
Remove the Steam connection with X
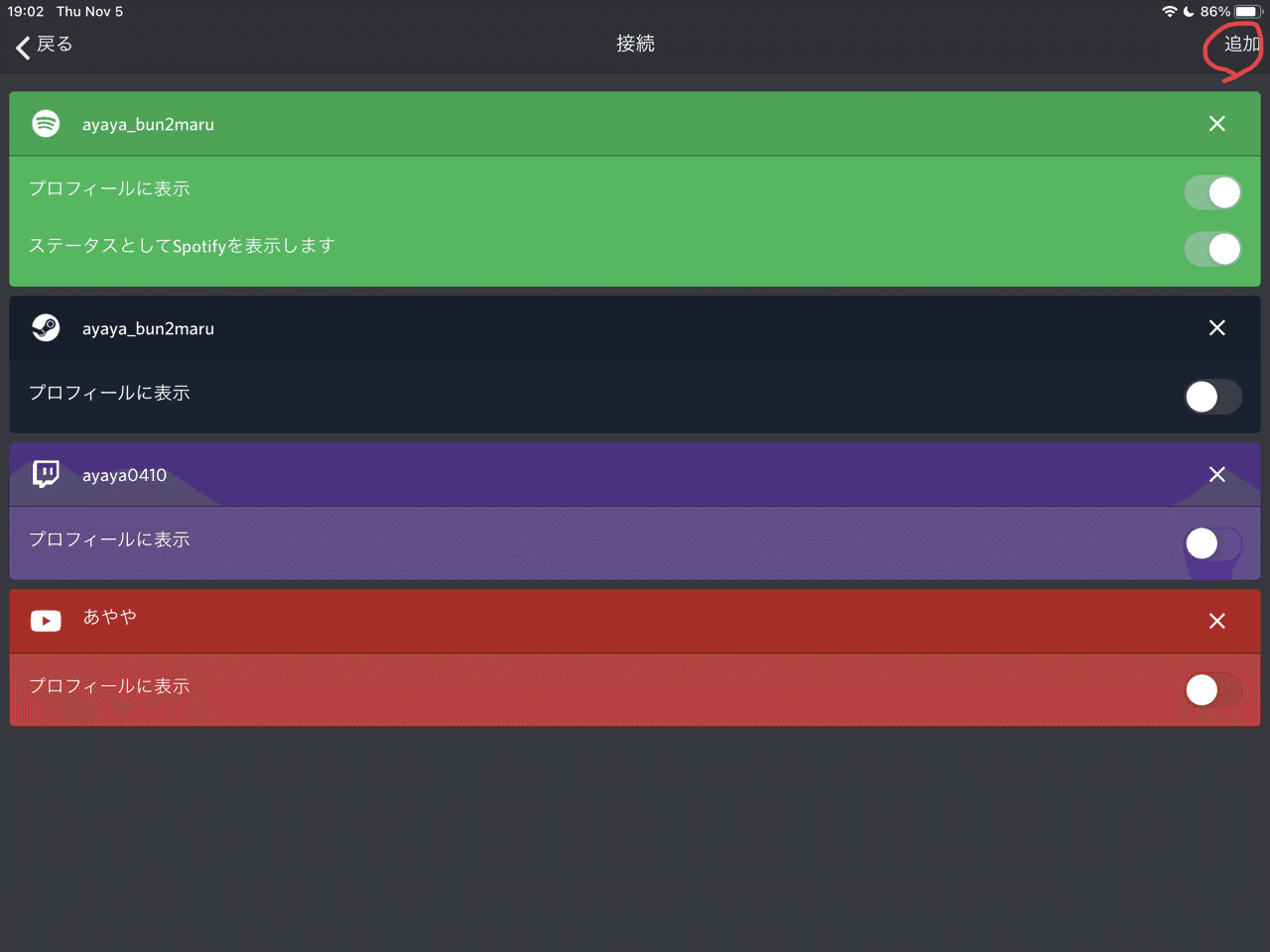click(1217, 328)
